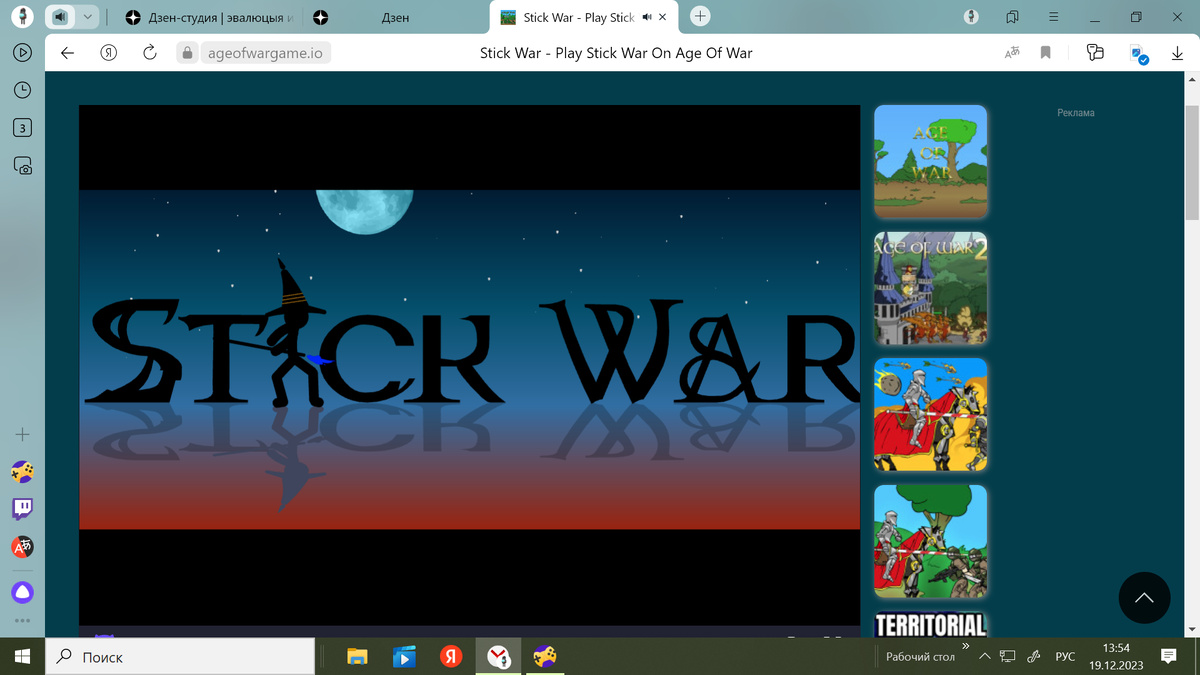Add a sidebar app with the plus icon
The width and height of the screenshot is (1200, 675).
[22, 435]
